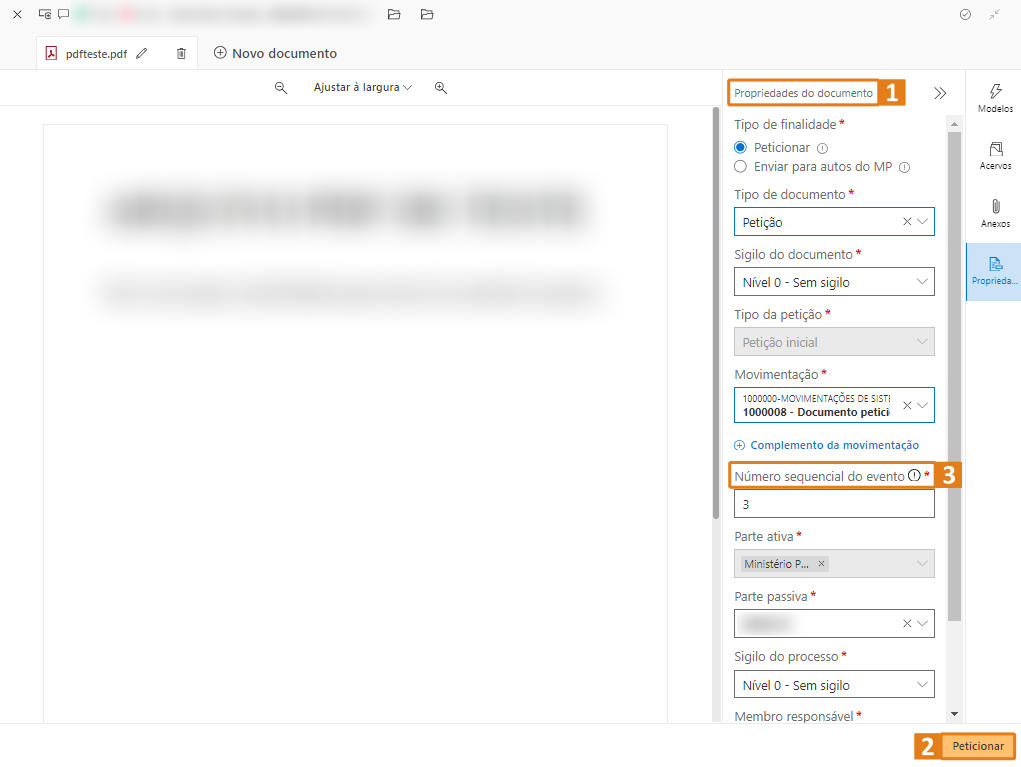1021x767 pixels.
Task: Select the Peticionar radio option
Action: (741, 147)
